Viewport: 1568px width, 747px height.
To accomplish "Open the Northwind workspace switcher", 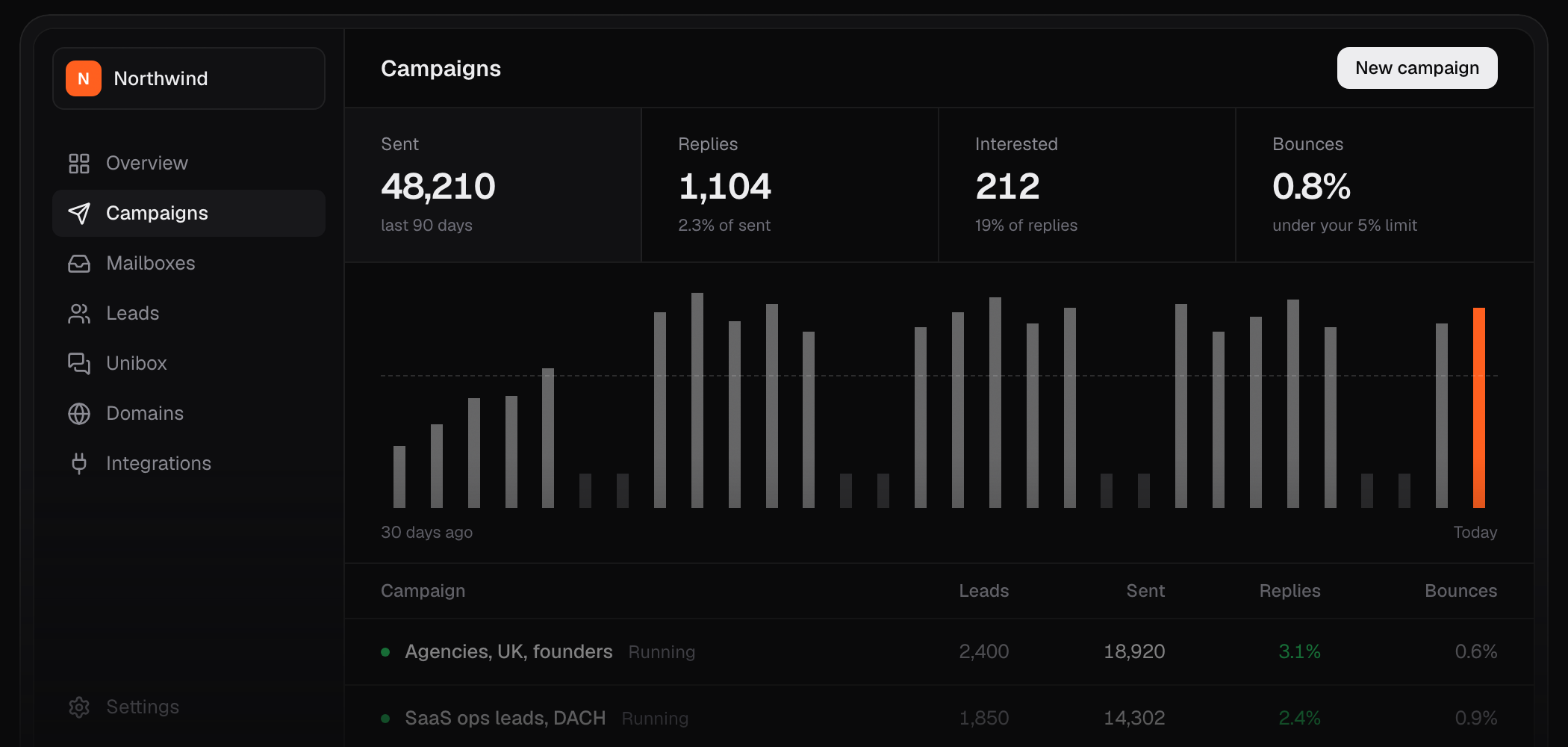I will point(189,78).
